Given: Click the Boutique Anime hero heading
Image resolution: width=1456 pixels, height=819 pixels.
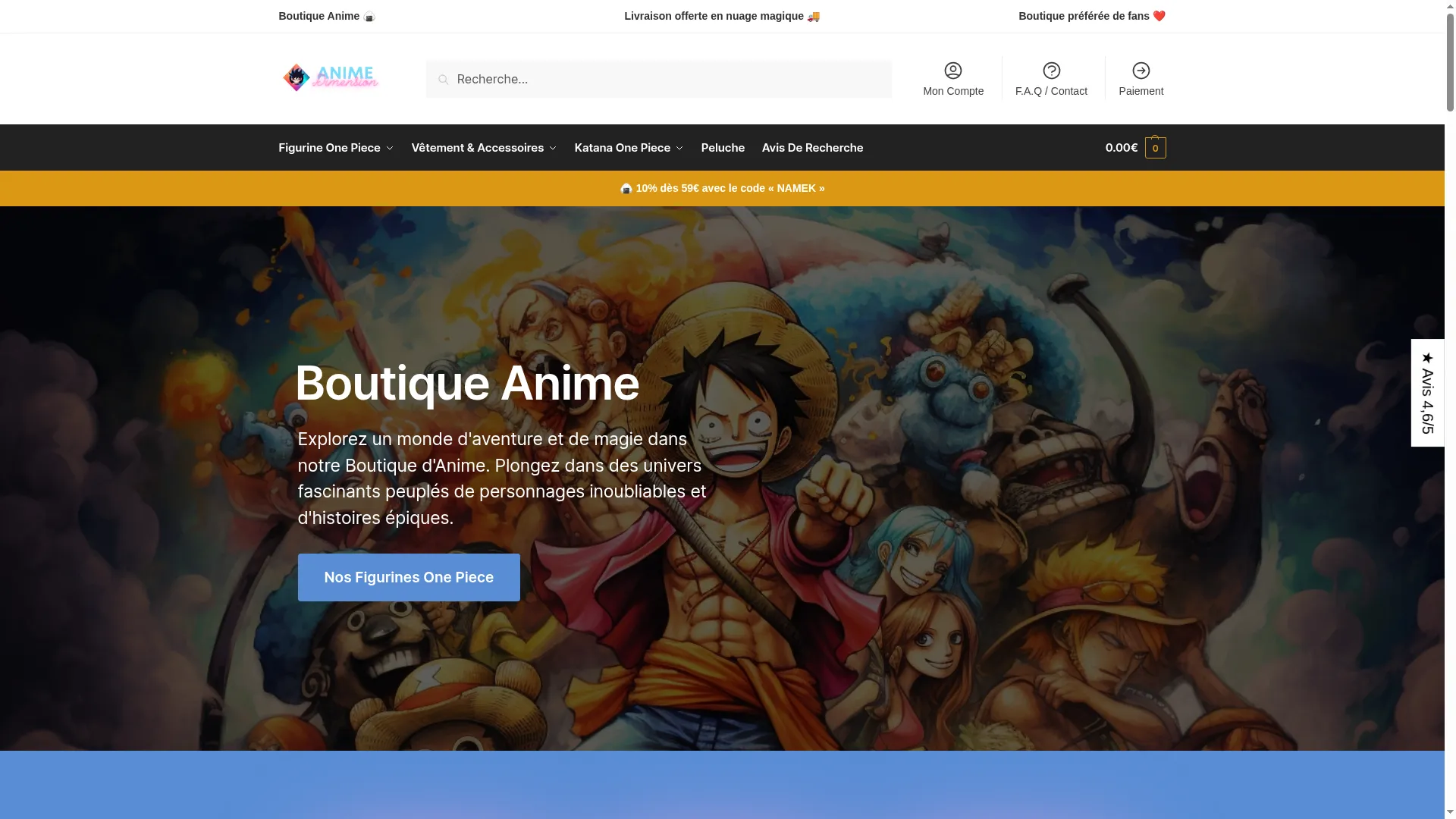Looking at the screenshot, I should (467, 383).
